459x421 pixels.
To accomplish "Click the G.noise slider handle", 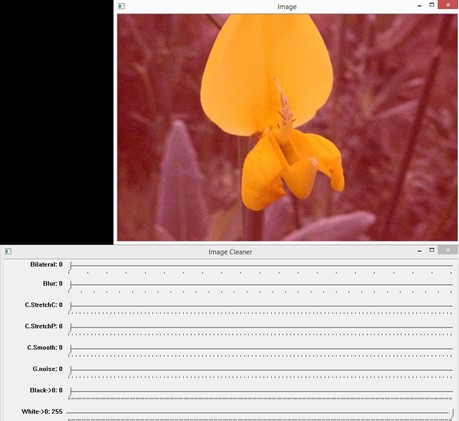I will pyautogui.click(x=71, y=371).
